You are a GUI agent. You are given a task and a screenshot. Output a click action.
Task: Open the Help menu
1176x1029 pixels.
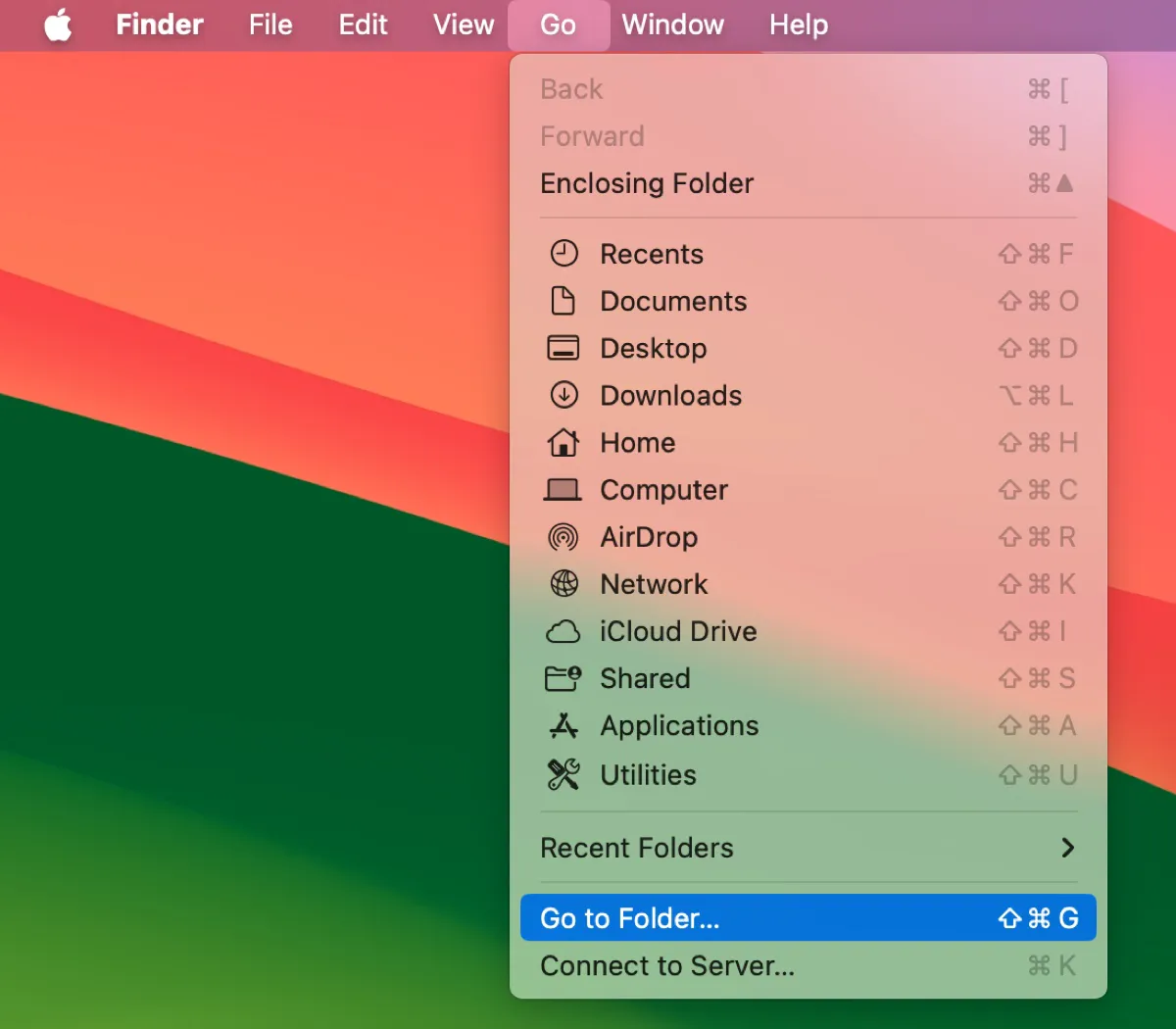coord(799,24)
